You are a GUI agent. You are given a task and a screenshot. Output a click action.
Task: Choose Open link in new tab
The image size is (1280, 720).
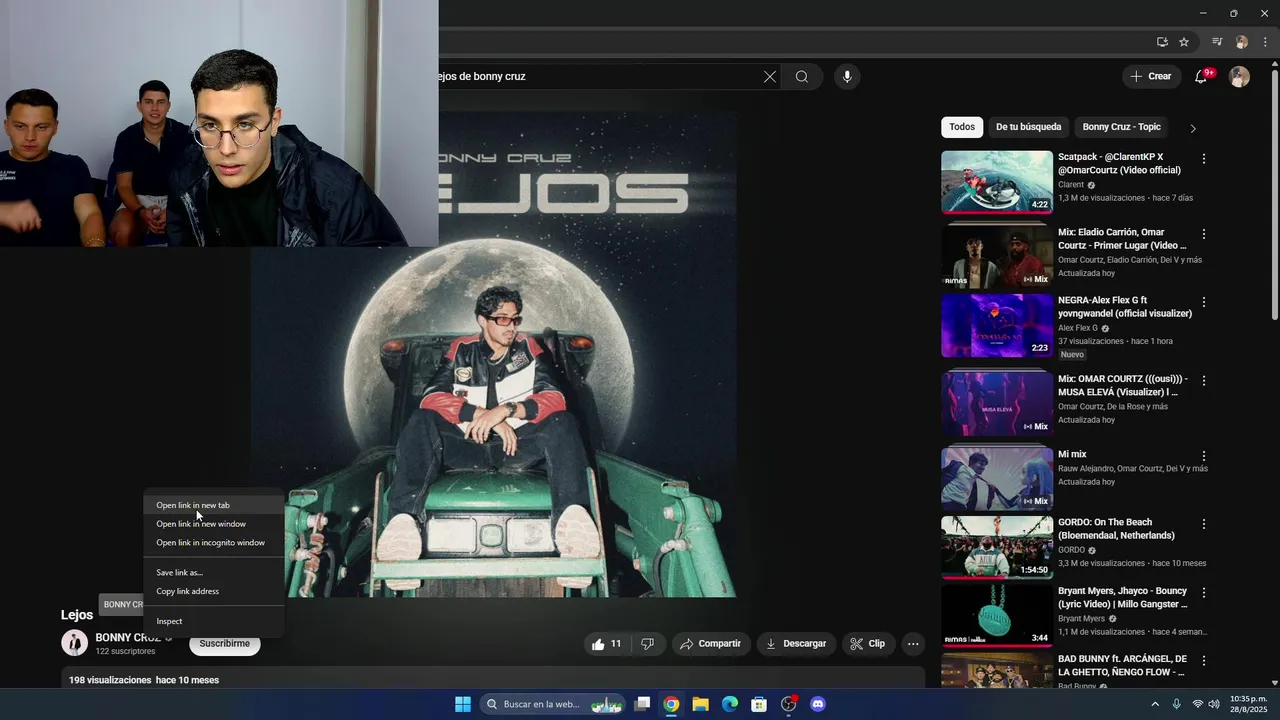pyautogui.click(x=214, y=505)
